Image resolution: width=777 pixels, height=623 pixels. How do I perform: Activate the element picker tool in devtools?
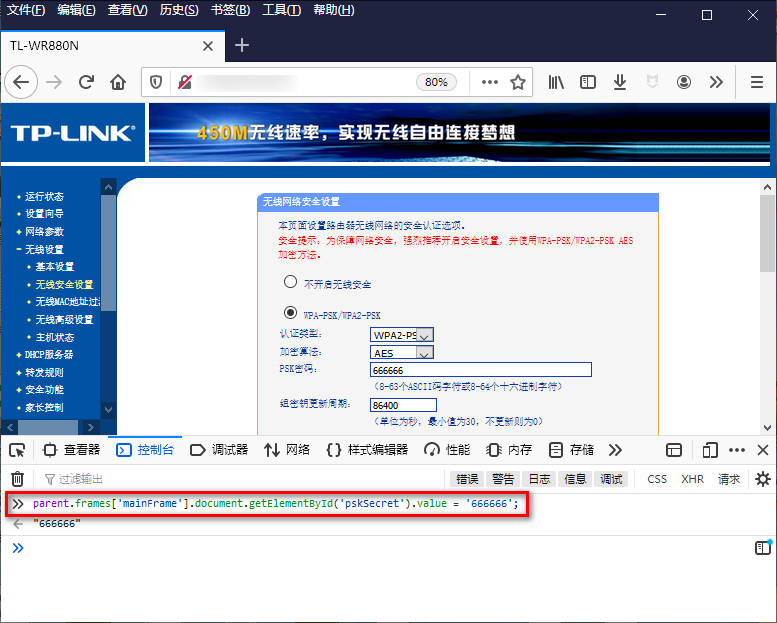[17, 450]
